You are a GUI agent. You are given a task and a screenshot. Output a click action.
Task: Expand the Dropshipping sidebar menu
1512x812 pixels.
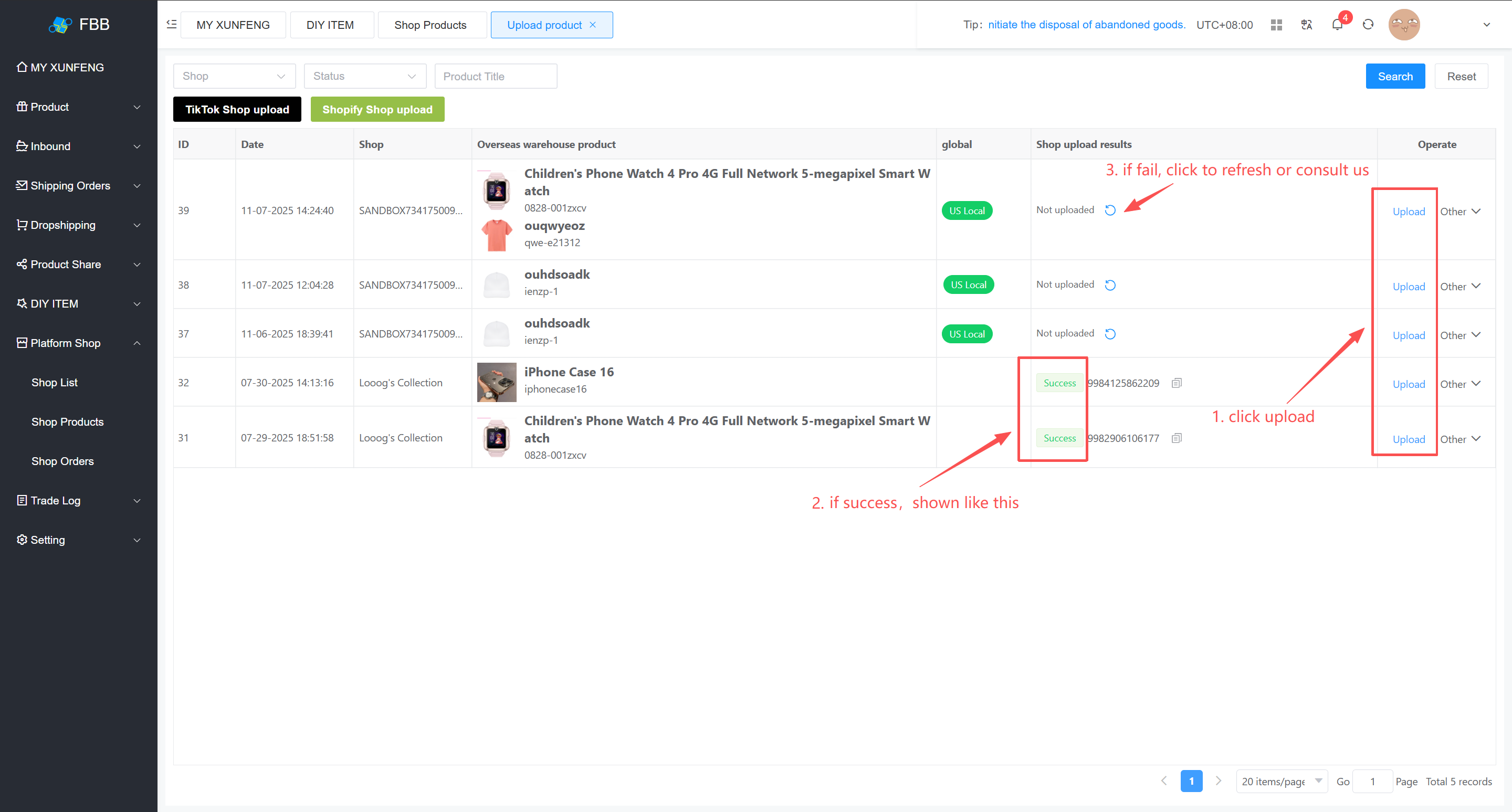point(79,225)
